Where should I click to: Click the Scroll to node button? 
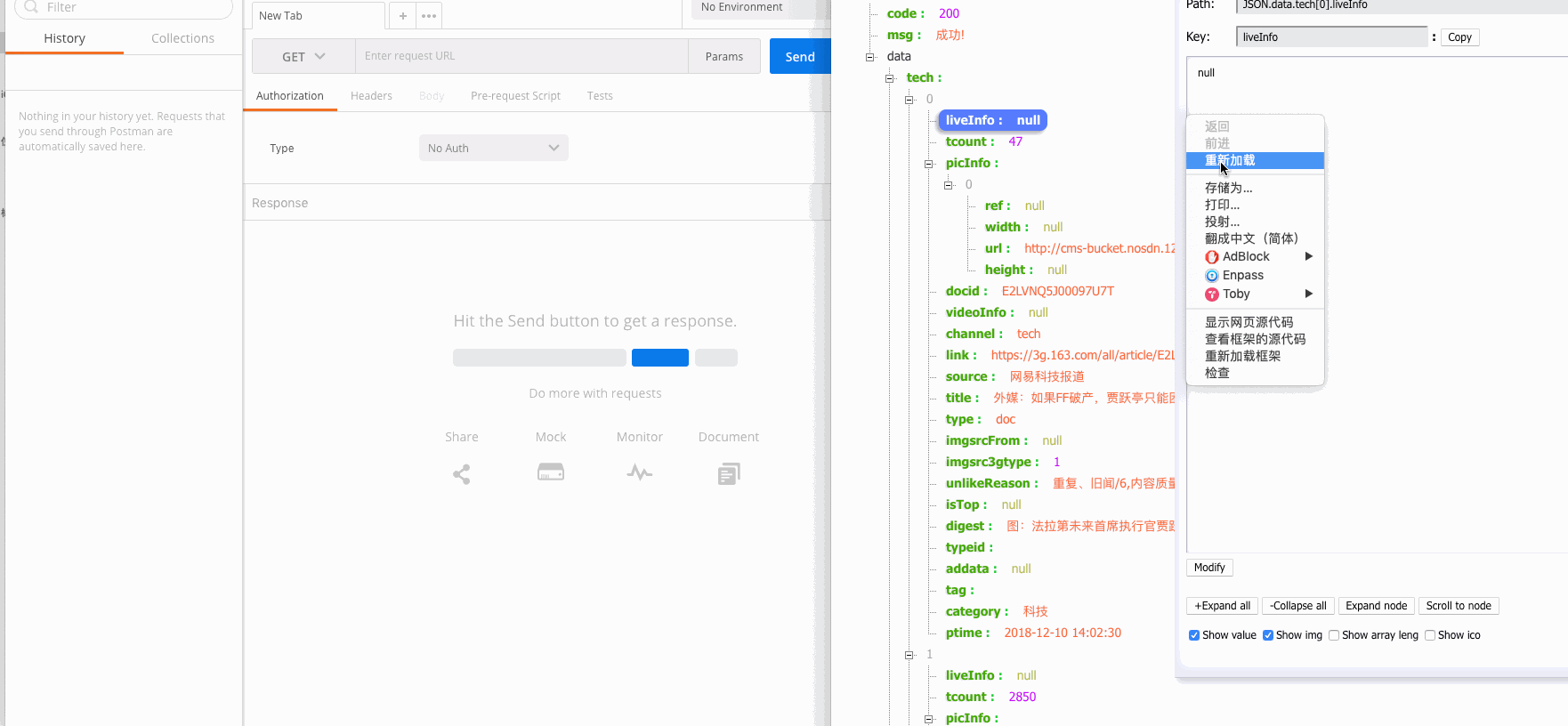pos(1459,606)
